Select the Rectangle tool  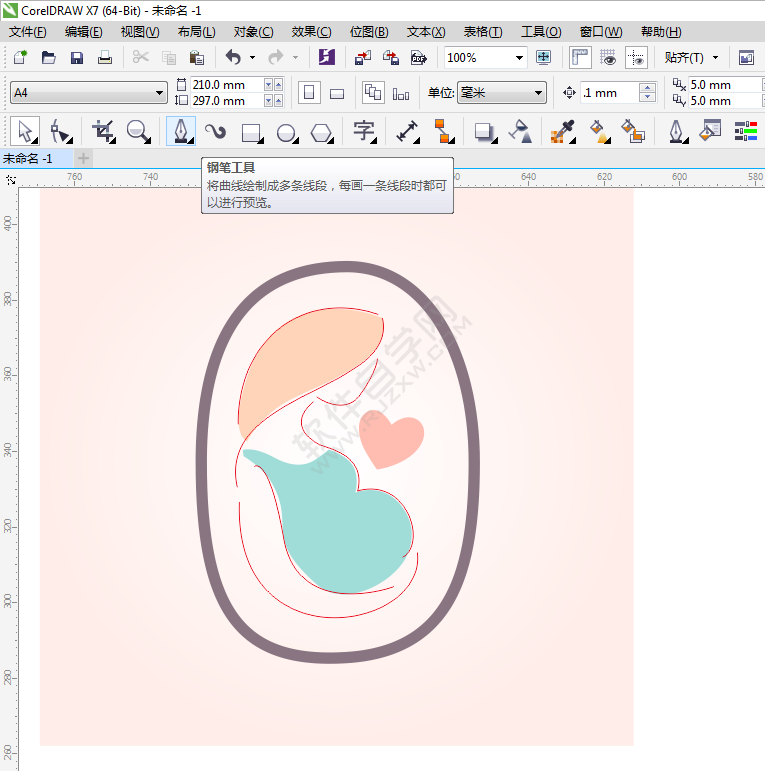click(x=251, y=131)
